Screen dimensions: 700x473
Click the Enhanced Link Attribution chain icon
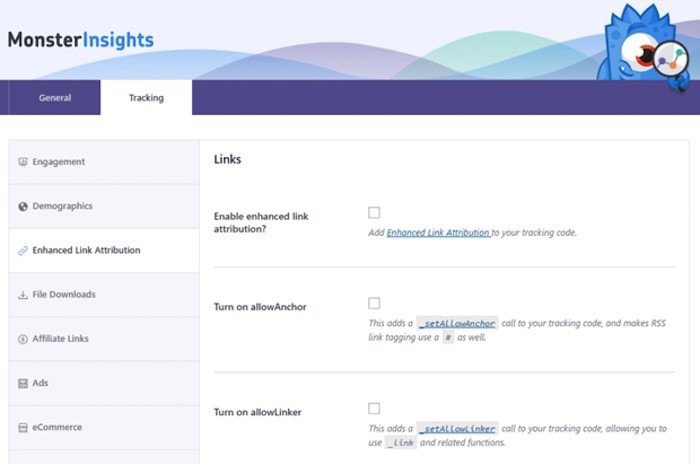point(23,250)
